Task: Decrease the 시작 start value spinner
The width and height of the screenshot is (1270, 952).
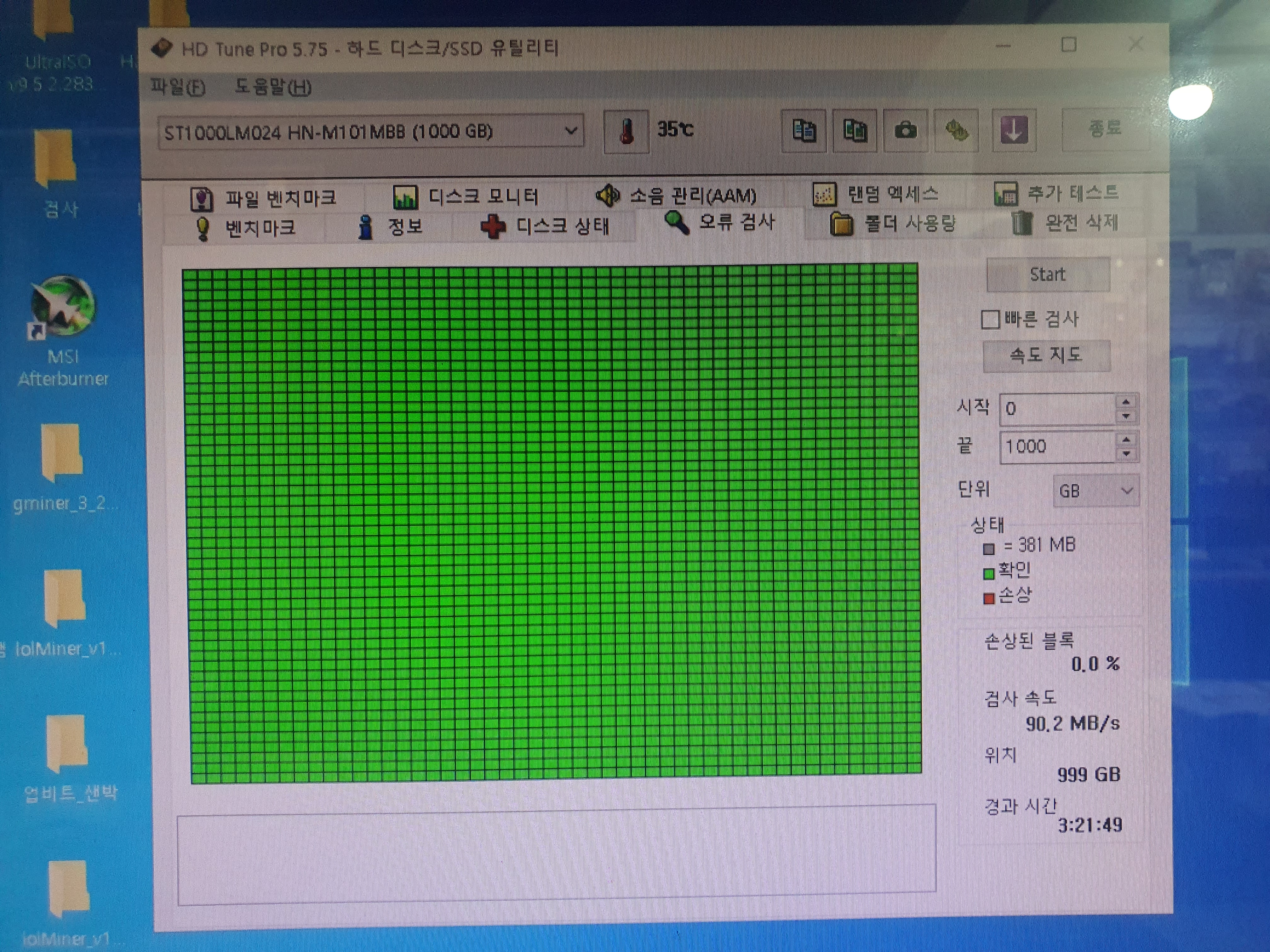Action: click(1126, 416)
